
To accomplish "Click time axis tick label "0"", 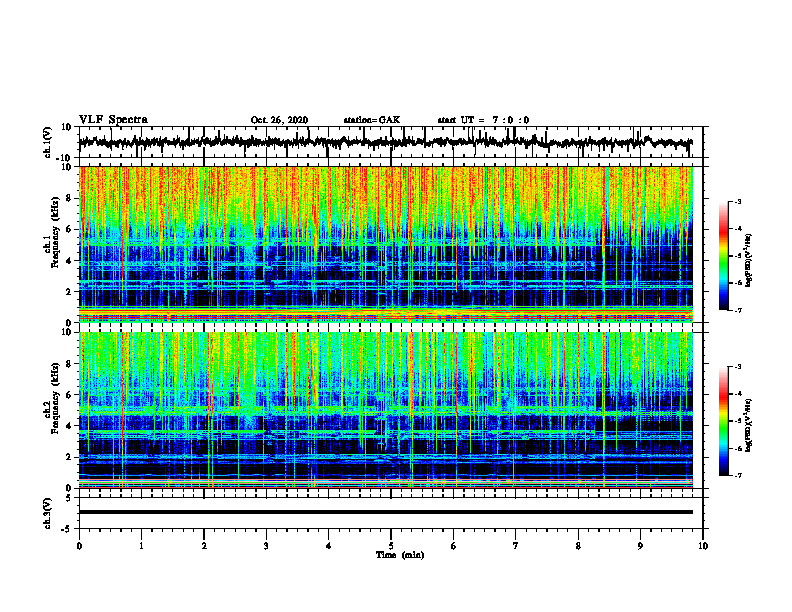I will point(79,546).
